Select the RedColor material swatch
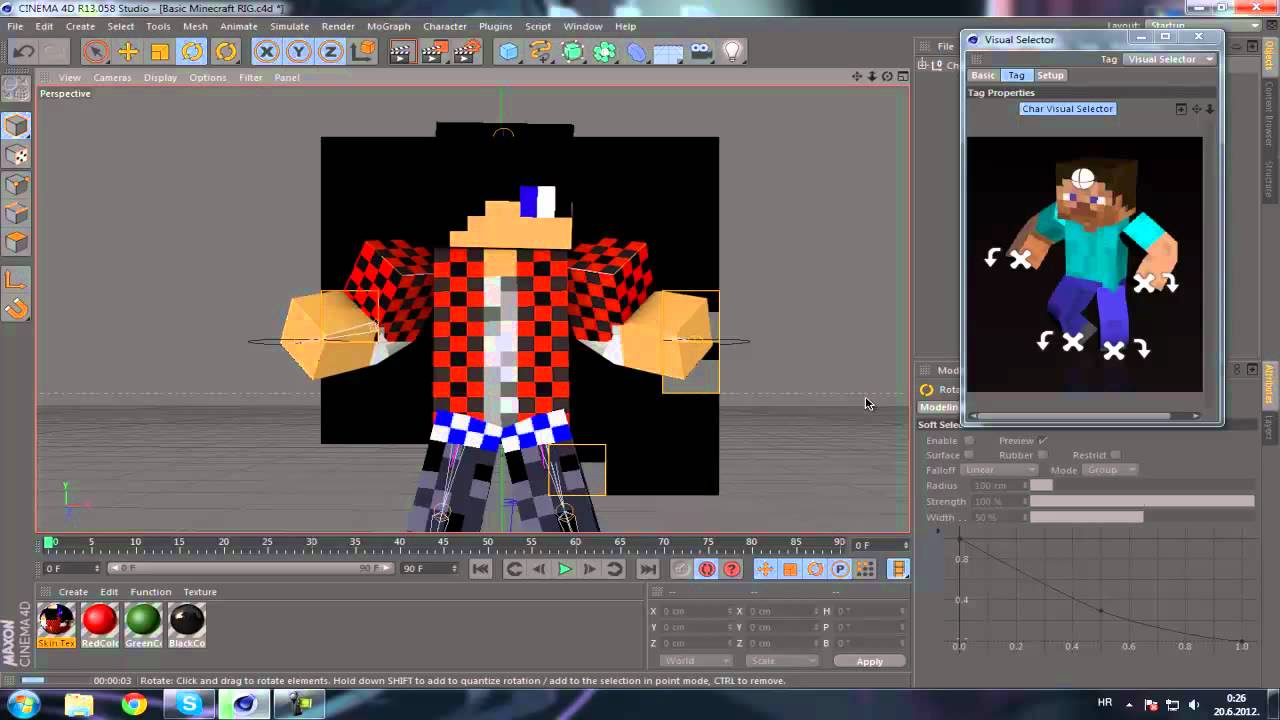Screen dimensions: 1280x720 (100, 626)
